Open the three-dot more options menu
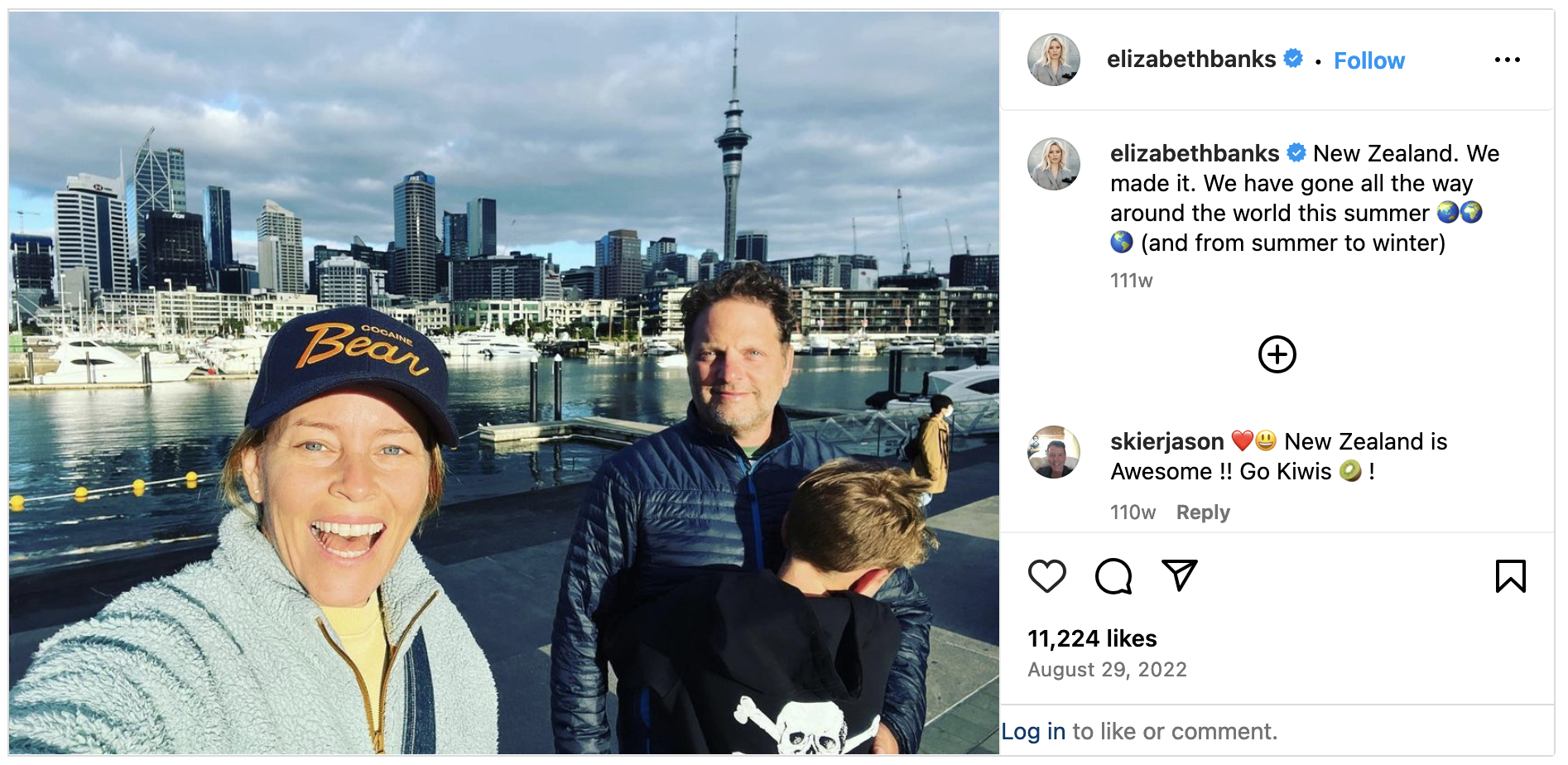This screenshot has width=1568, height=765. [x=1508, y=60]
